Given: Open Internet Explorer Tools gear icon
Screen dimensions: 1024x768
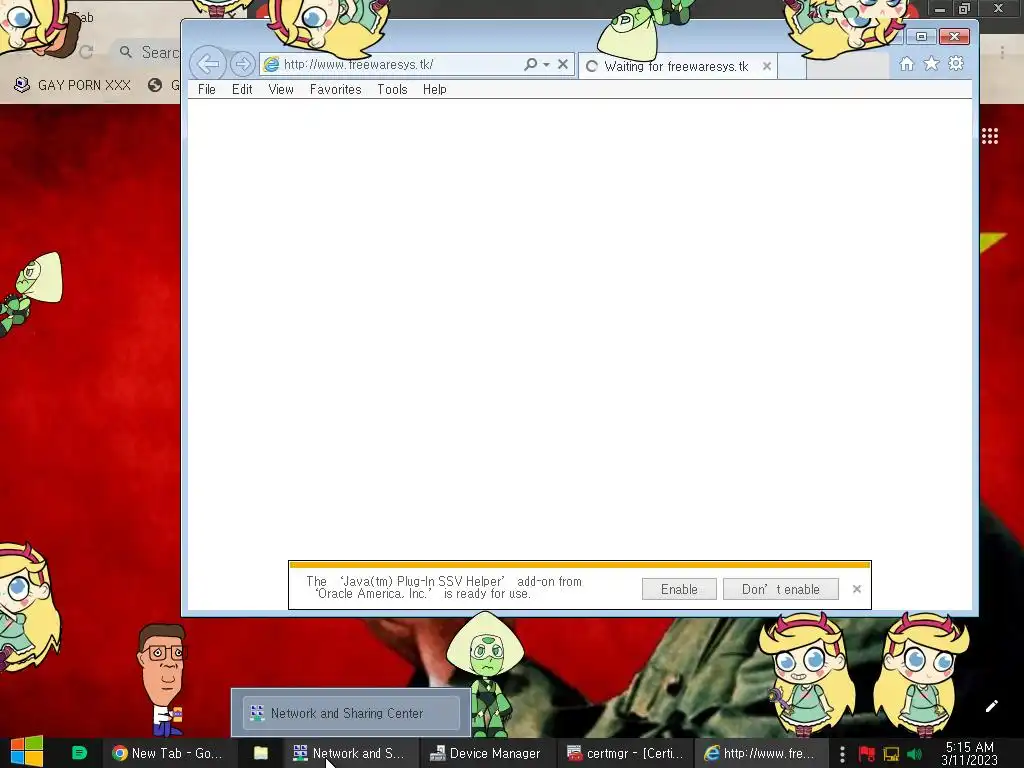Looking at the screenshot, I should pyautogui.click(x=955, y=63).
